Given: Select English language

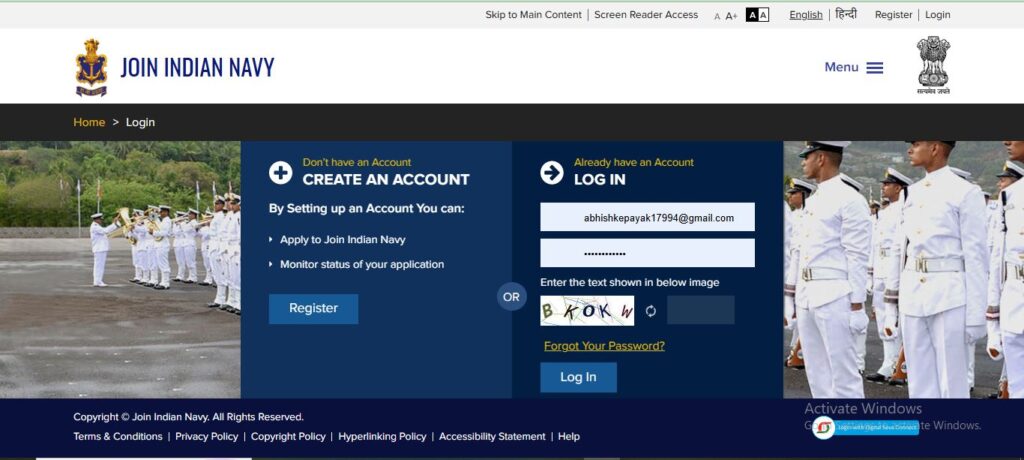Looking at the screenshot, I should [806, 15].
